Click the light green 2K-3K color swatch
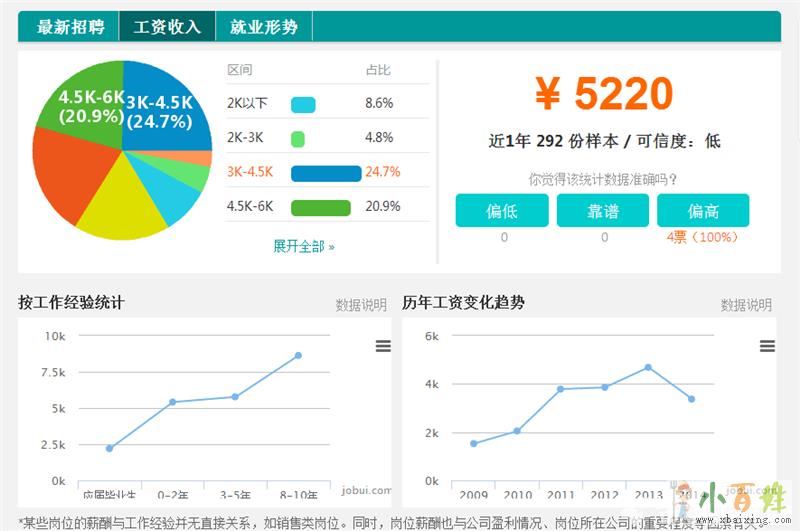This screenshot has height=531, width=800. [297, 139]
